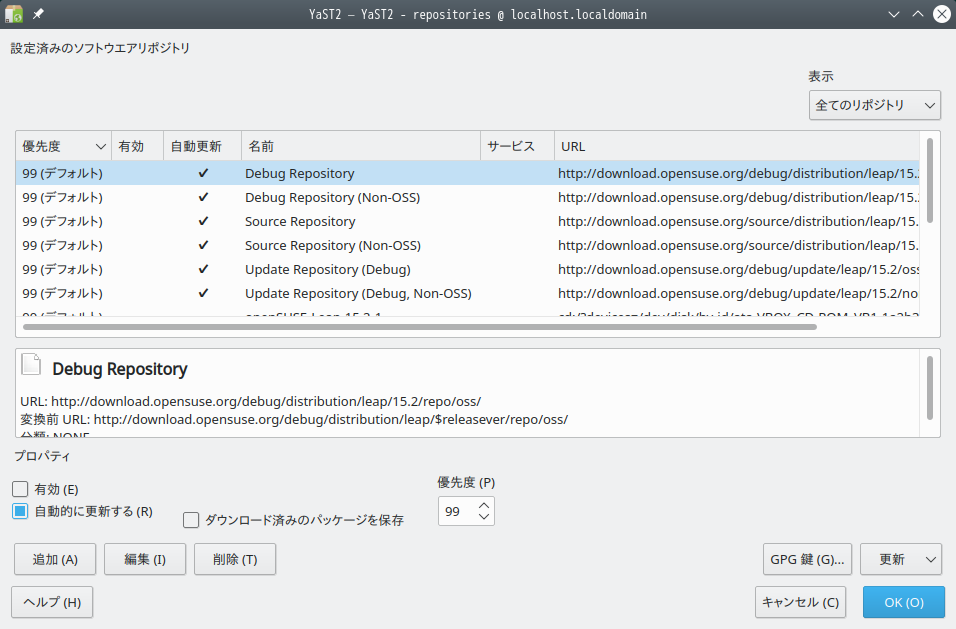956x629 pixels.
Task: Sort by URL column header
Action: coord(737,146)
